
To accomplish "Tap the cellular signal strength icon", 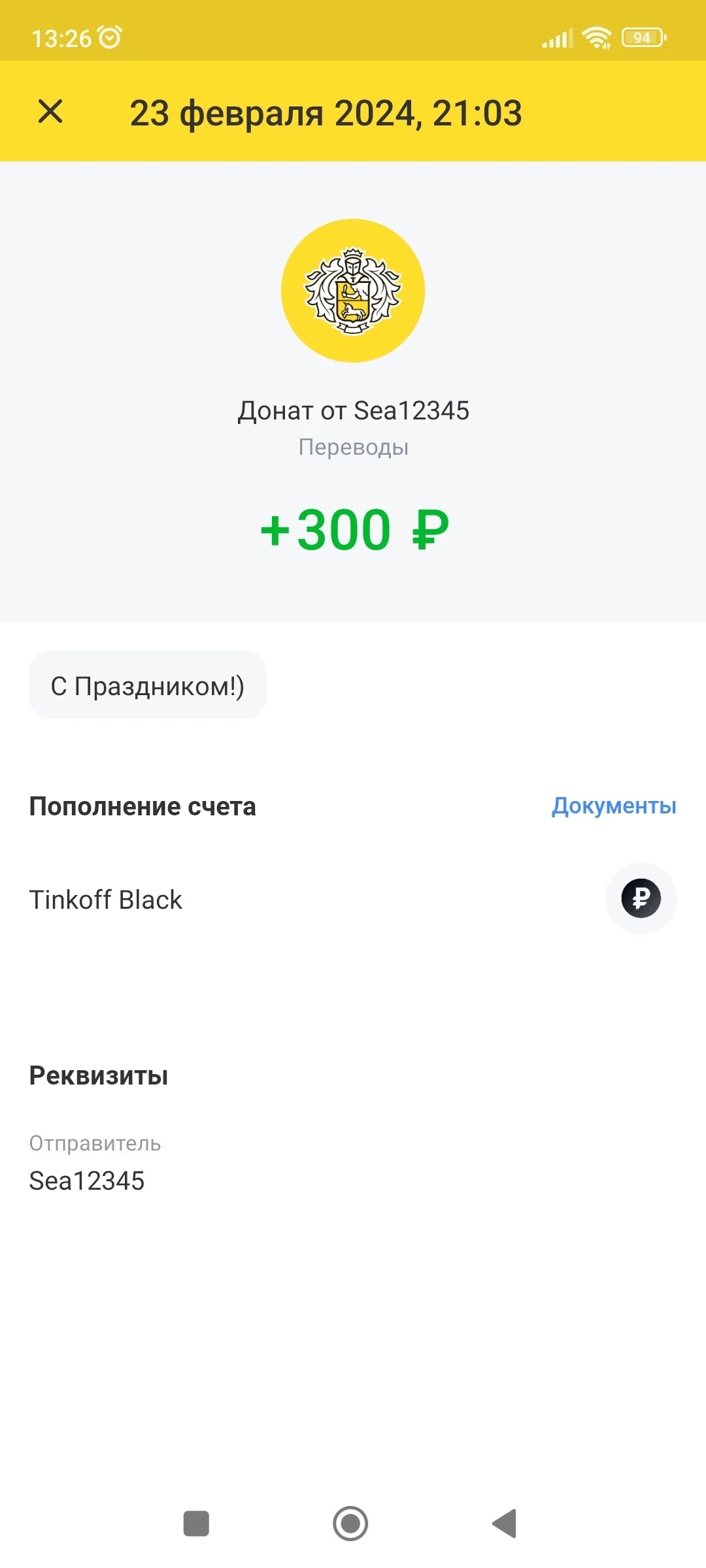I will coord(558,38).
